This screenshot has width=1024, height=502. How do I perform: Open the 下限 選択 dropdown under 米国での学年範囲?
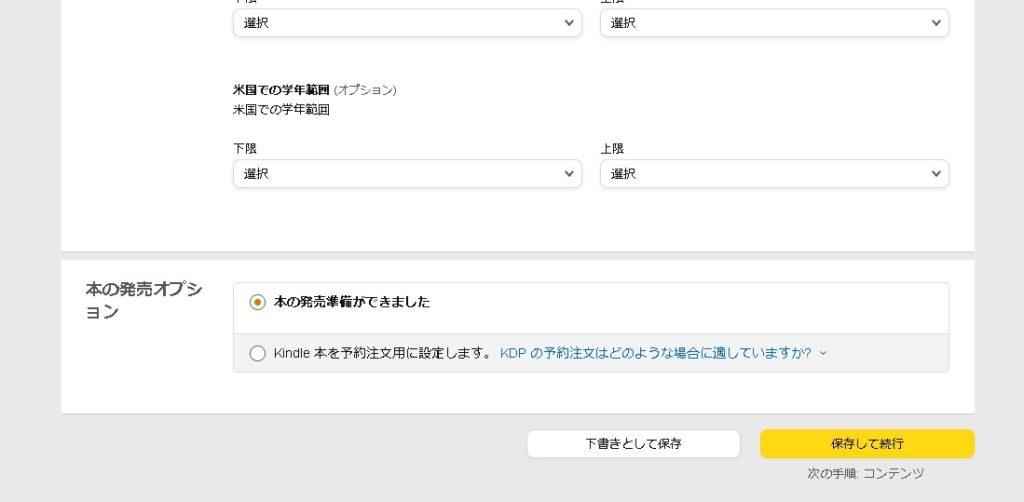(400, 174)
